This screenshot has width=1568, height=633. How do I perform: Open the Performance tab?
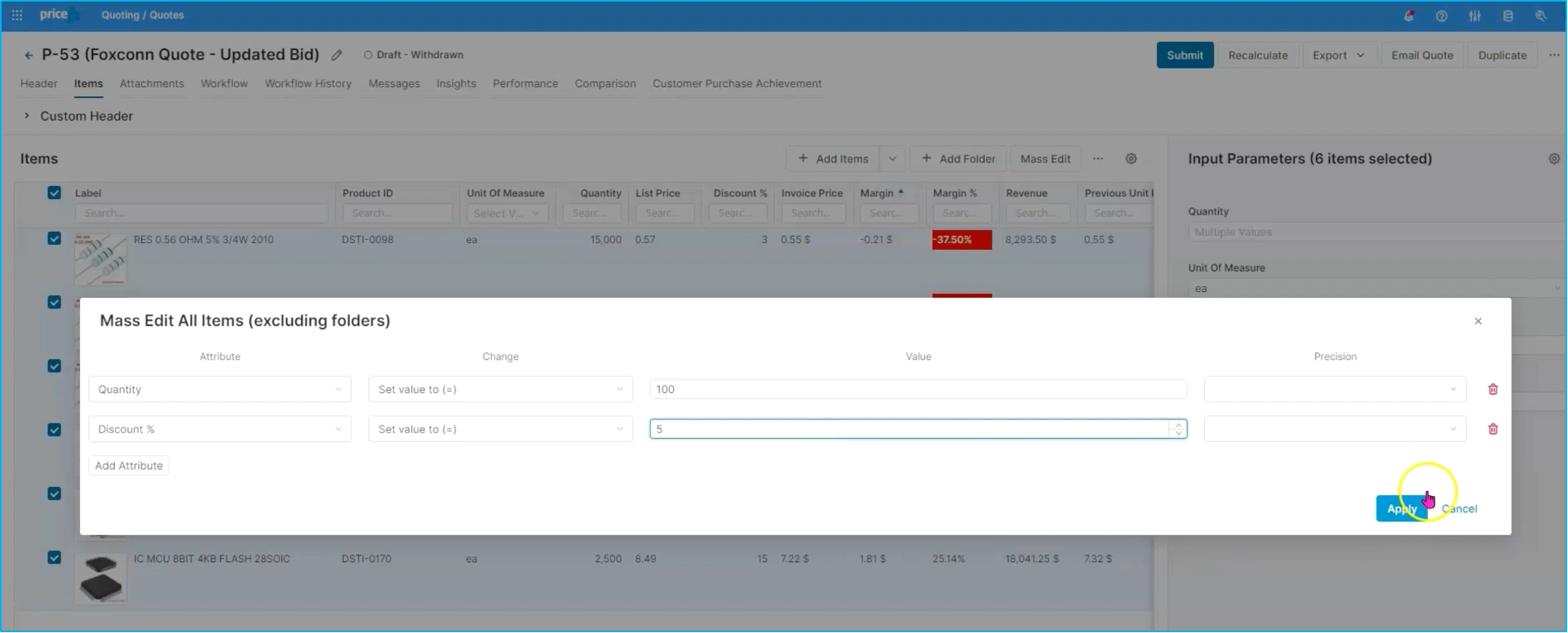(x=525, y=83)
